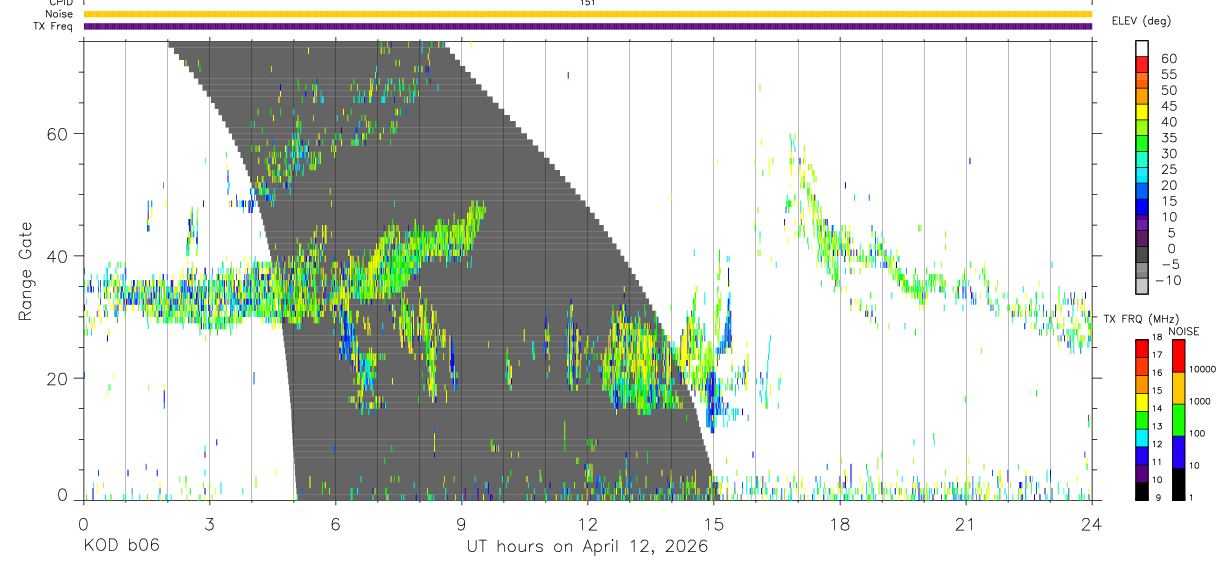
Task: Click the x-axis tick label '24'
Action: pos(1091,523)
